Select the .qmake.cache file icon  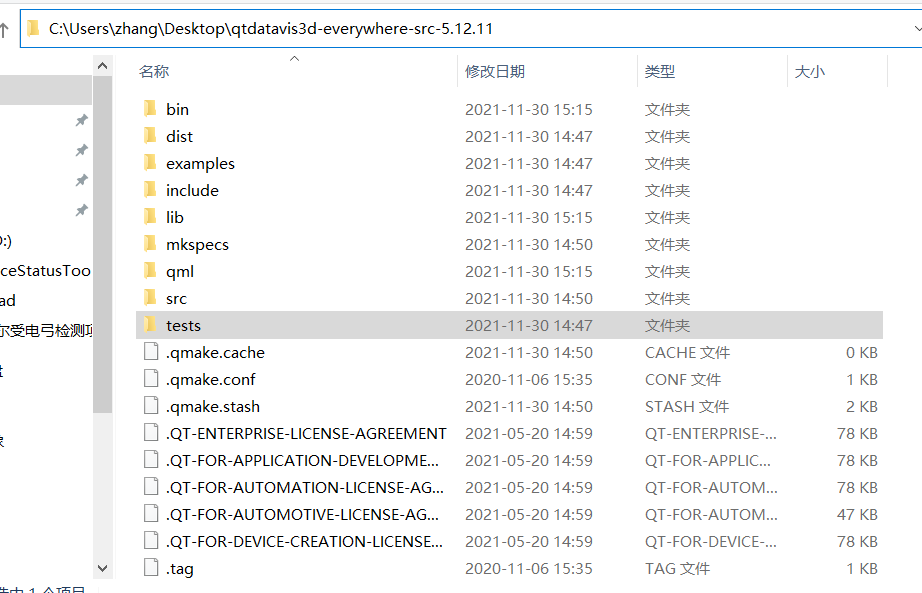[x=151, y=352]
